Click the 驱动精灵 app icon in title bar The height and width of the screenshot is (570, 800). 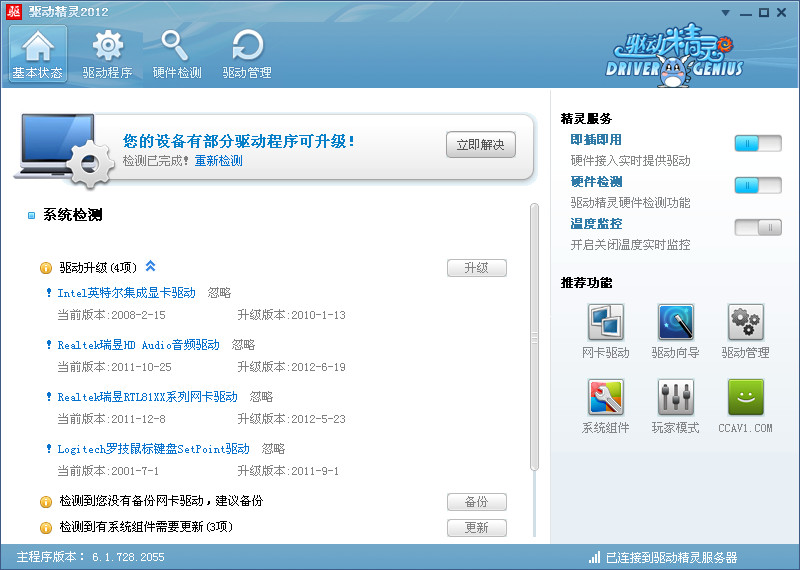14,11
